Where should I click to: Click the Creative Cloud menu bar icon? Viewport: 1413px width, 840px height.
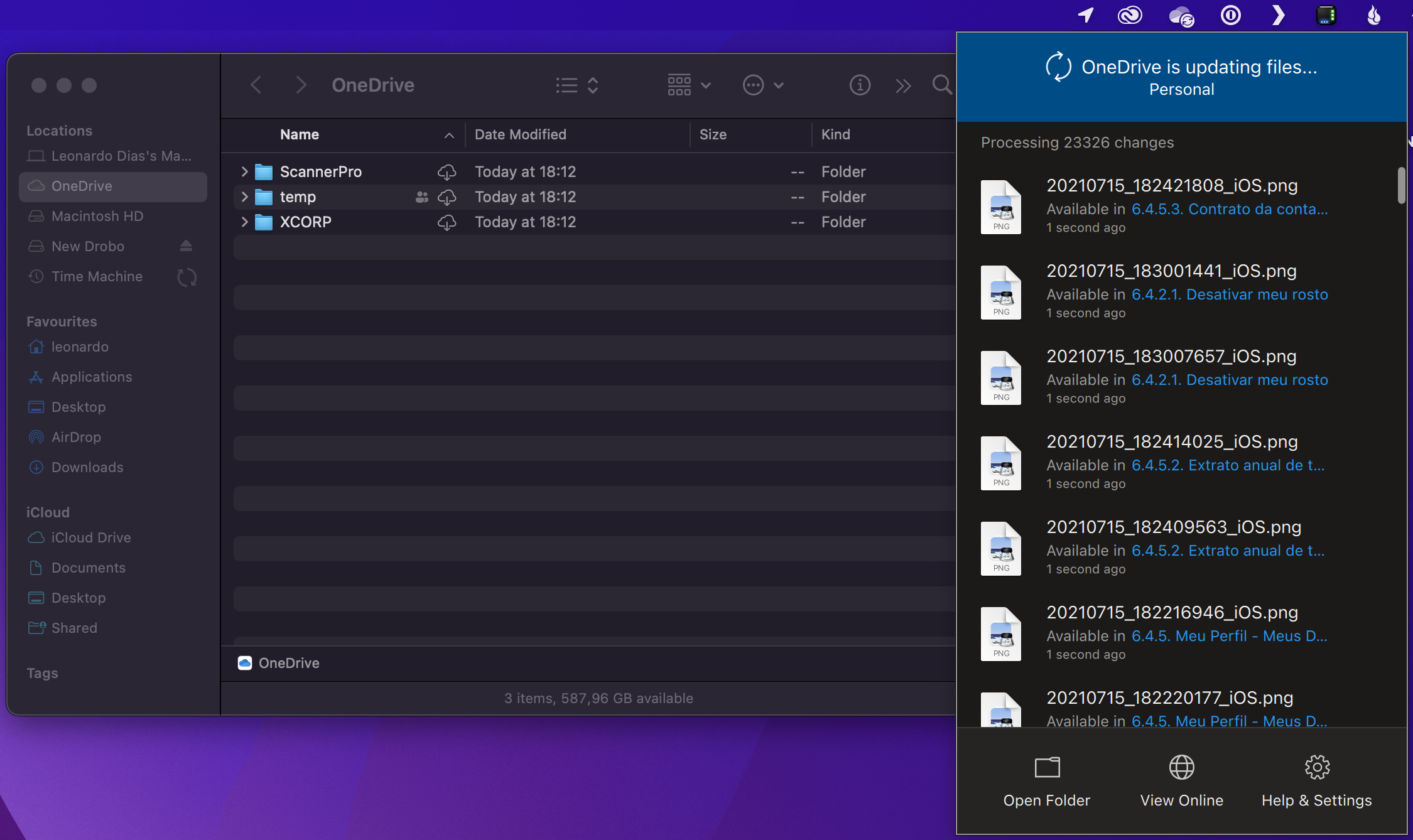1130,15
